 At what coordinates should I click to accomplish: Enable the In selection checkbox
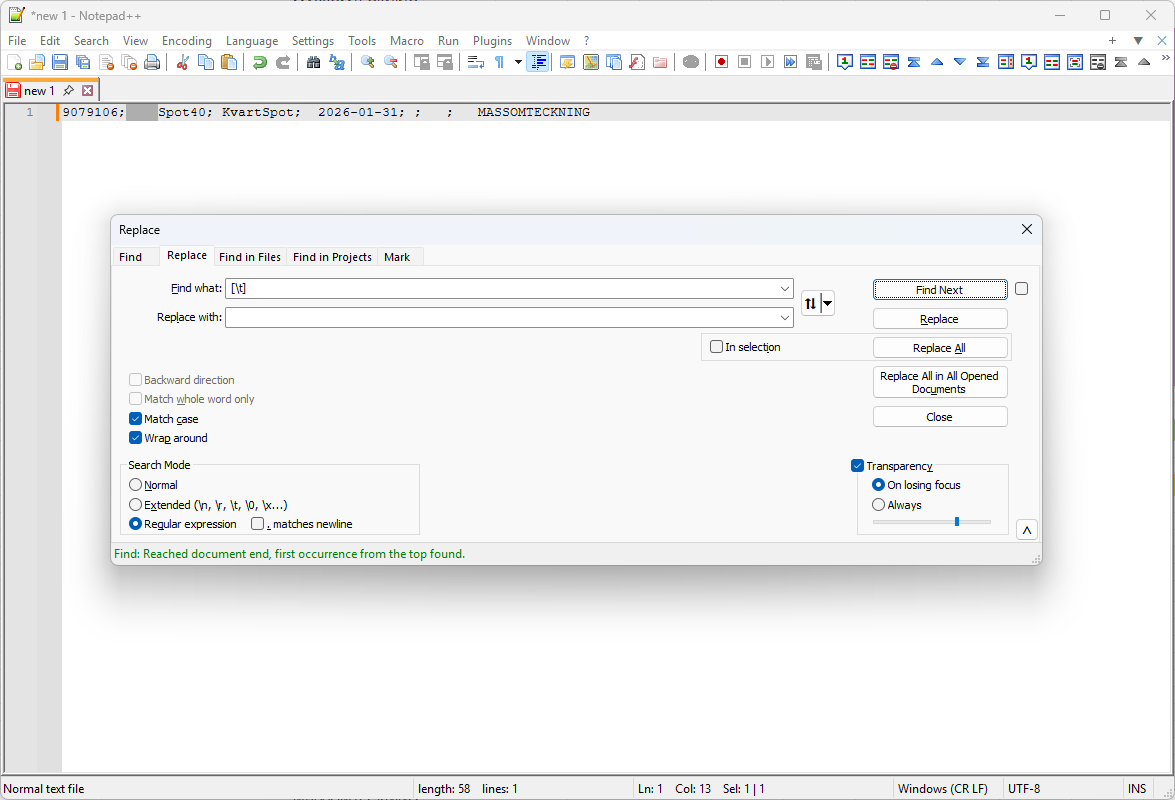pos(716,347)
